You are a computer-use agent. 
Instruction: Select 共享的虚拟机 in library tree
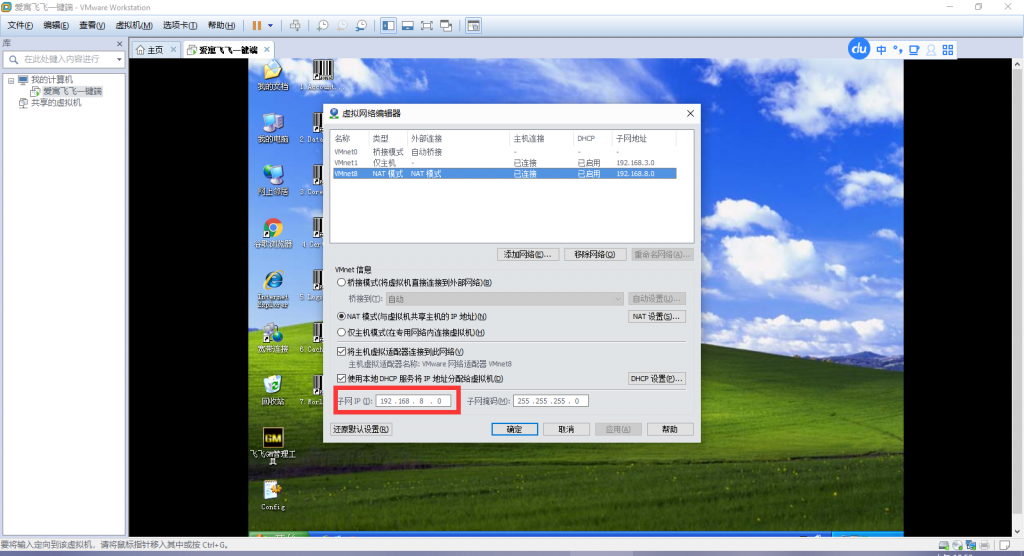56,103
